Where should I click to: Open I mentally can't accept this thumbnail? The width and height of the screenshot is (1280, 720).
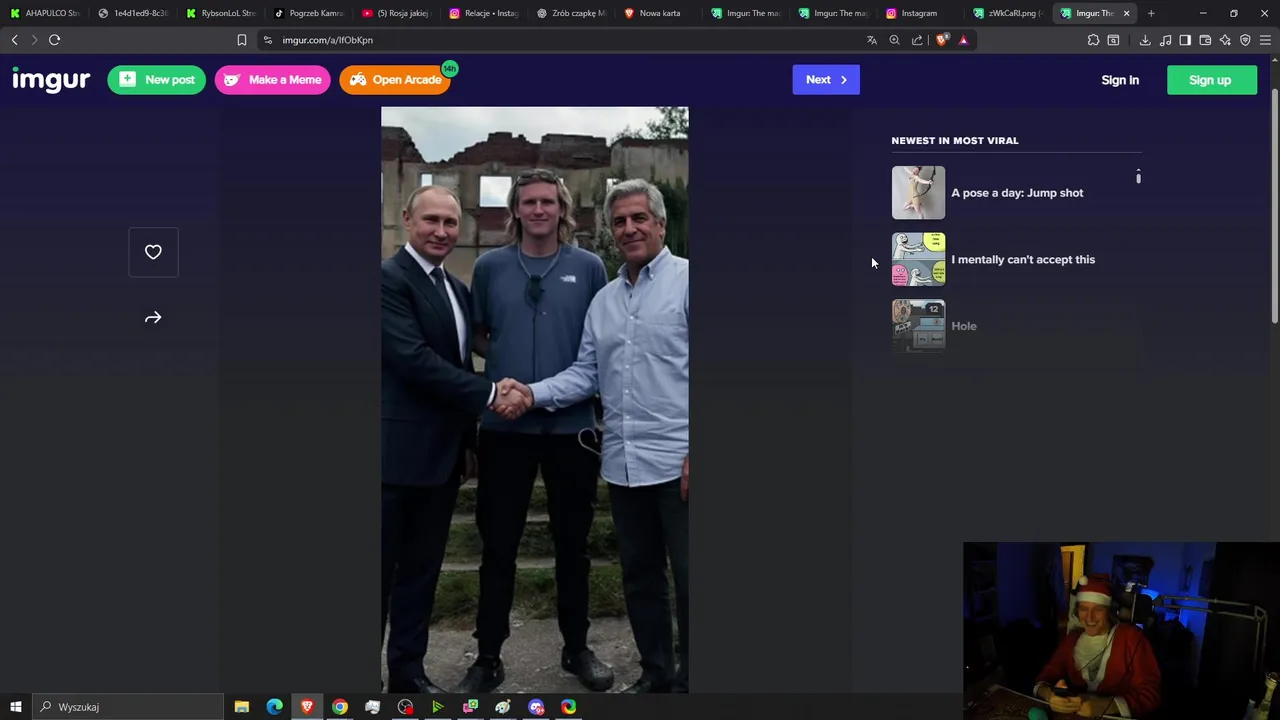coord(918,259)
